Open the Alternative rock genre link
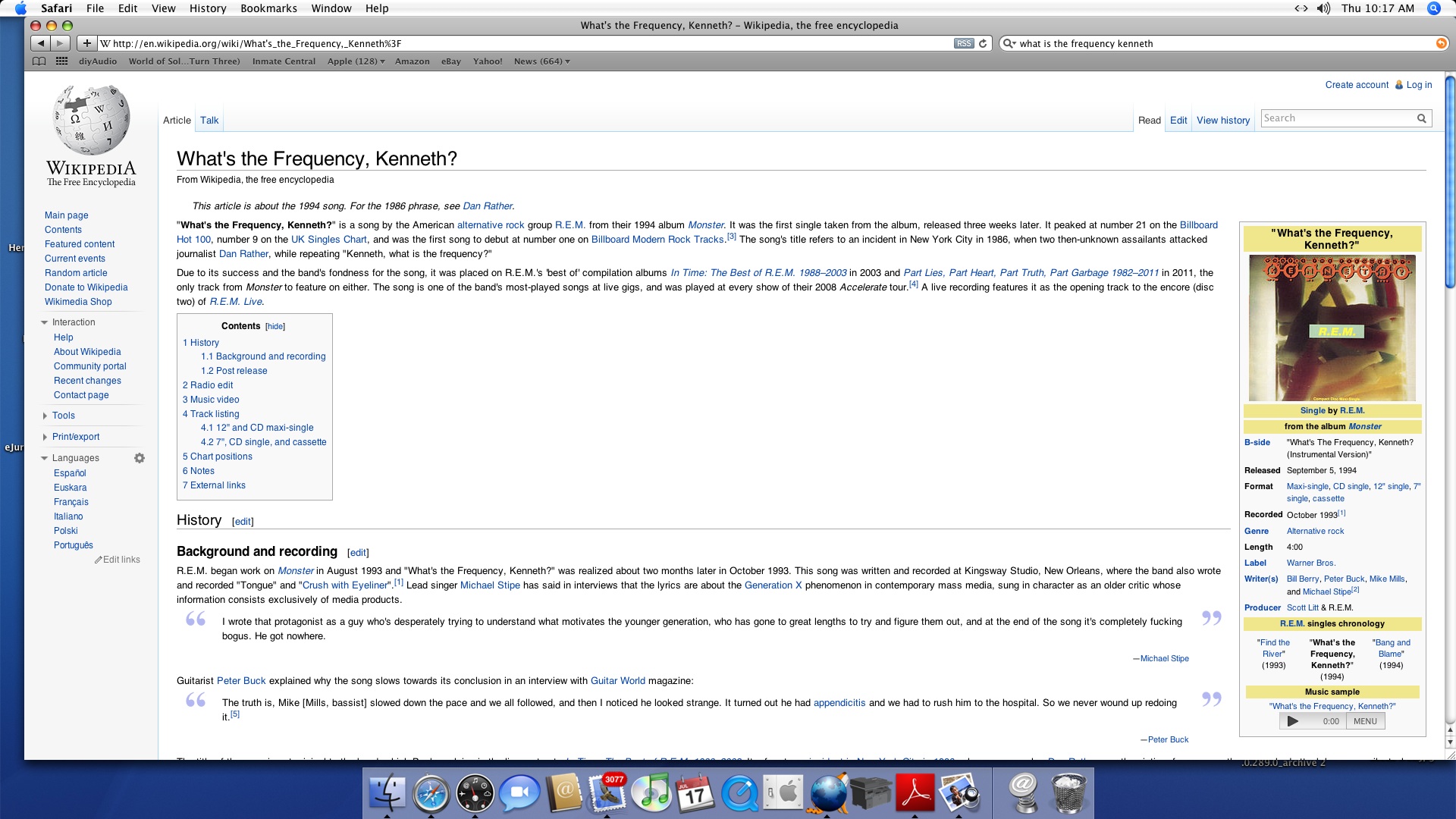Viewport: 1456px width, 819px height. 1315,532
